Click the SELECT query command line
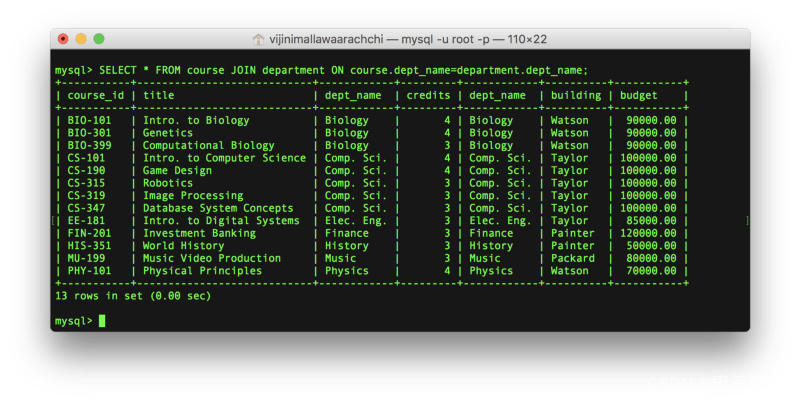This screenshot has height=403, width=800. 321,70
